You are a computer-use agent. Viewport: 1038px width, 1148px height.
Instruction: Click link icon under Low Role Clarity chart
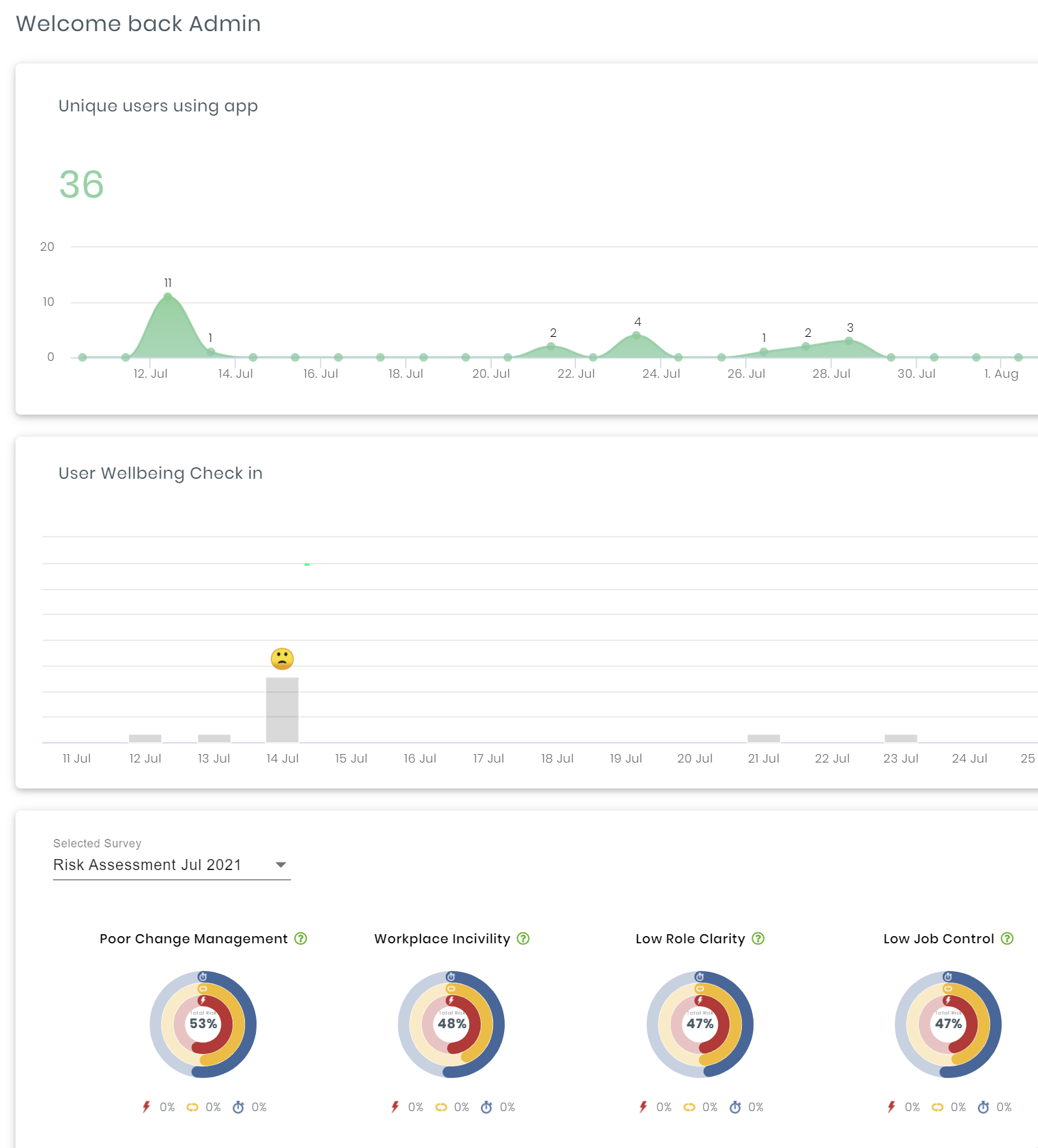(x=689, y=1107)
